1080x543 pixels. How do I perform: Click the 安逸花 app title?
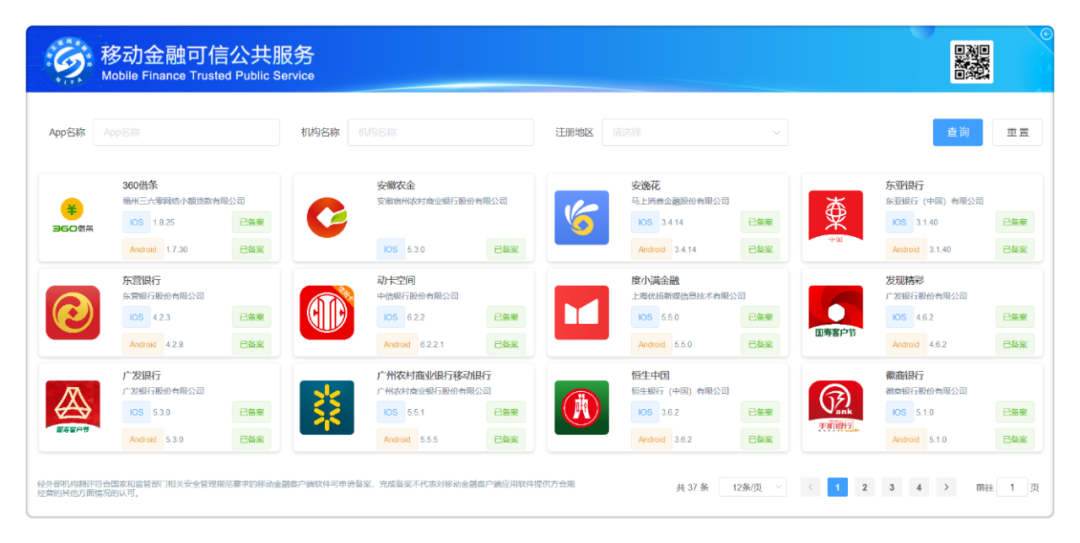(645, 185)
